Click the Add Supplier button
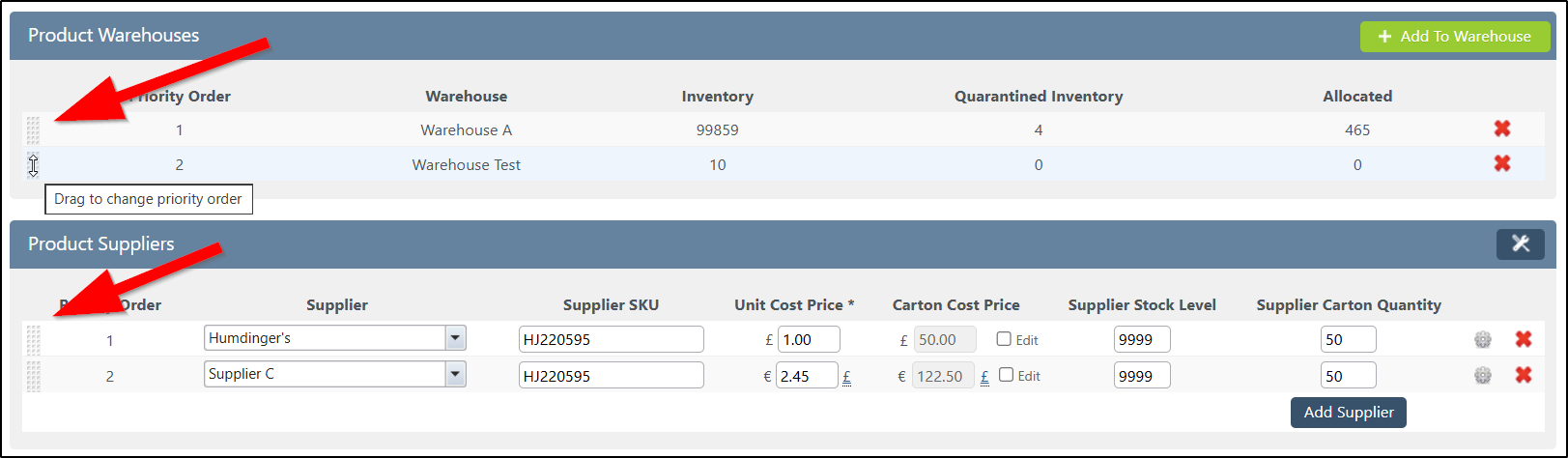 [1349, 412]
